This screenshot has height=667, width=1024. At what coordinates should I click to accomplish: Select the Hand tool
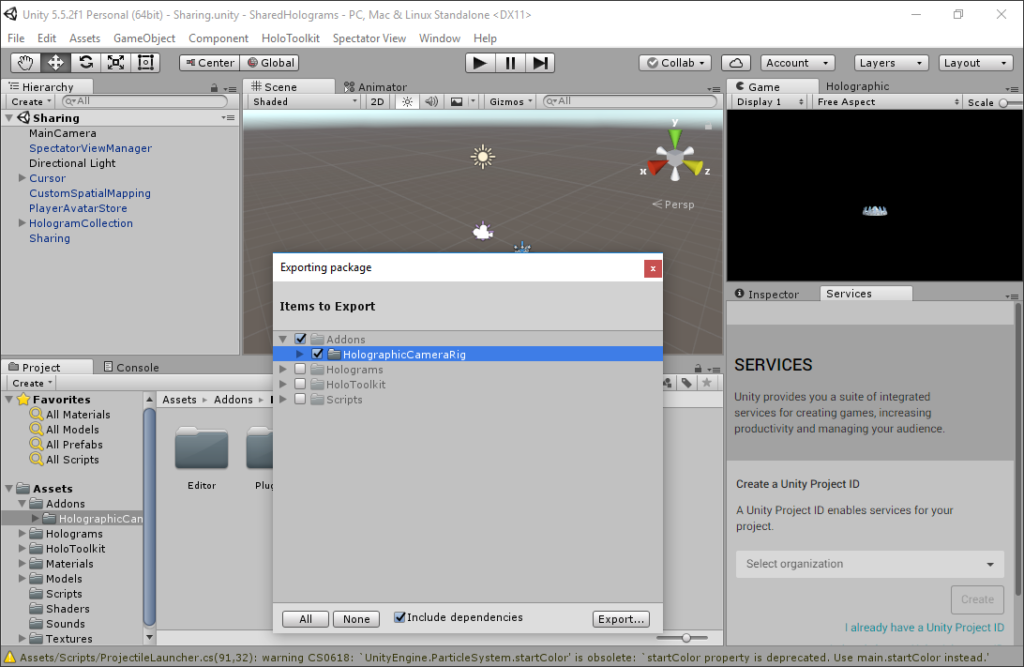coord(25,63)
